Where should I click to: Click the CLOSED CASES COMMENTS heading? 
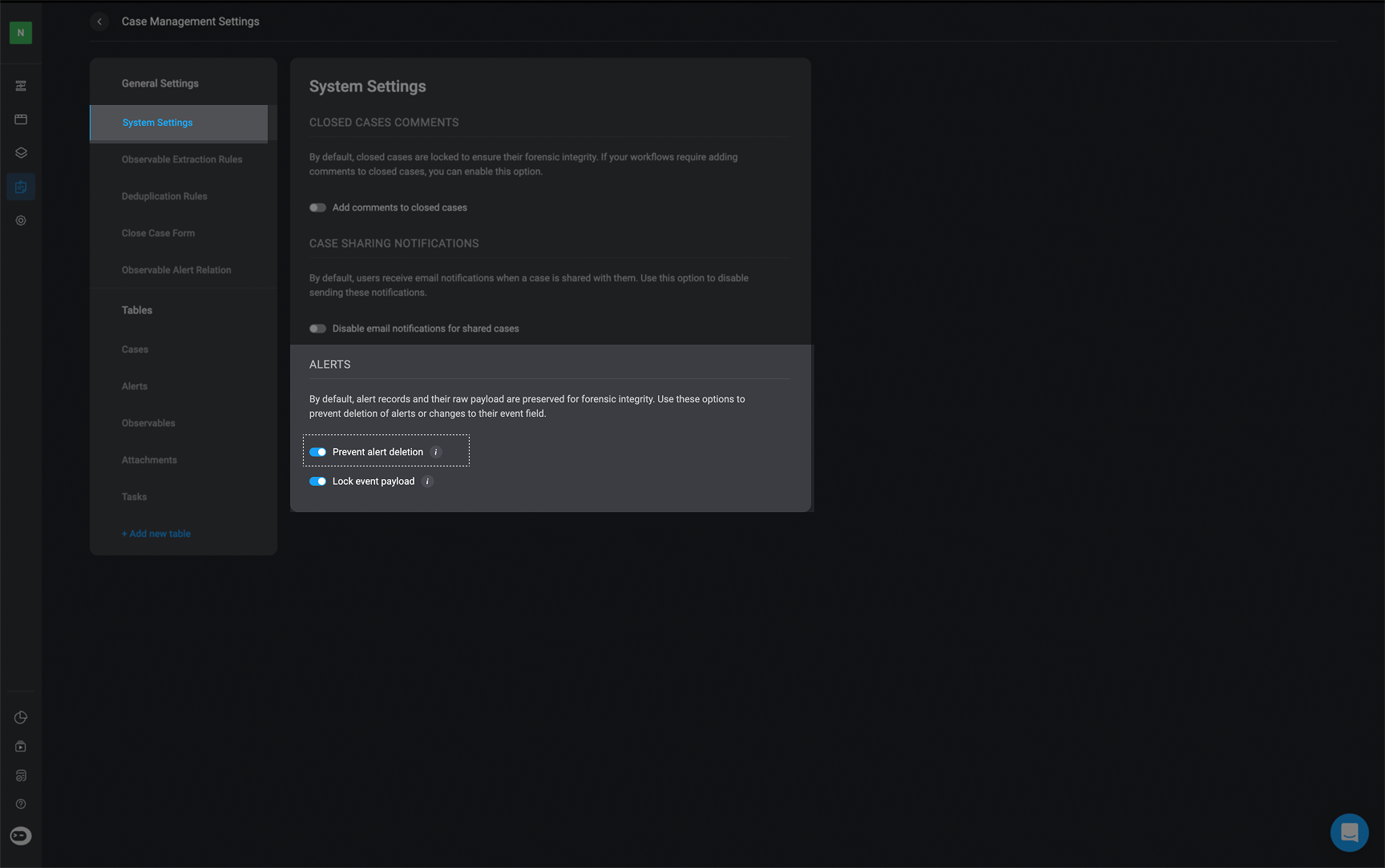[384, 123]
